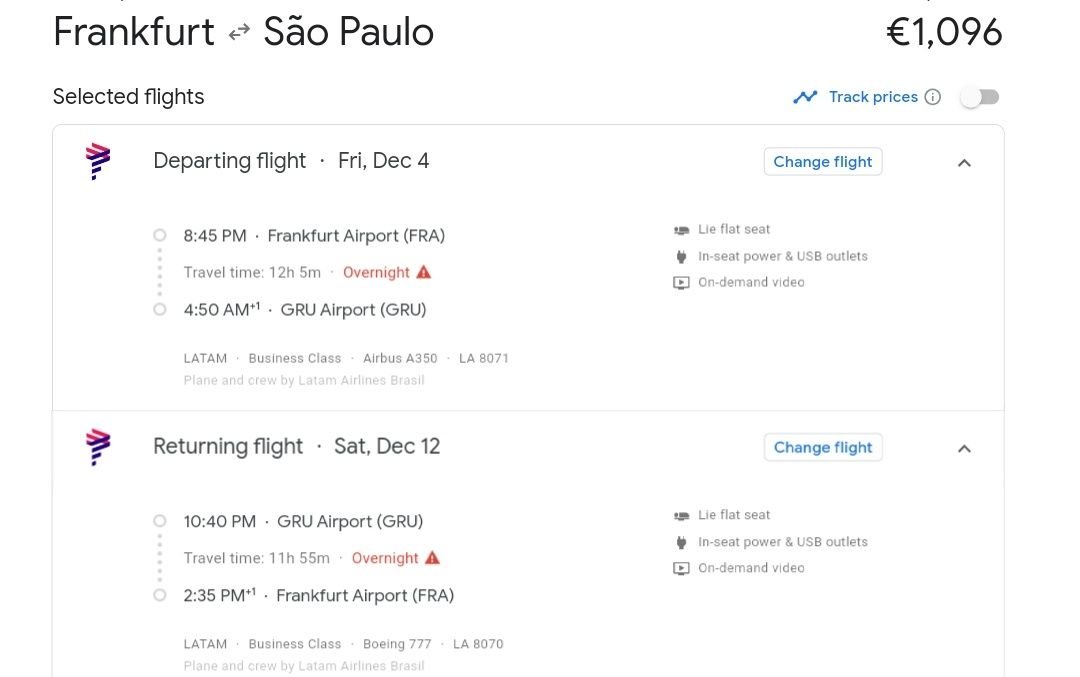Click the departing Lie flat seat icon
This screenshot has height=677, width=1080.
(681, 230)
